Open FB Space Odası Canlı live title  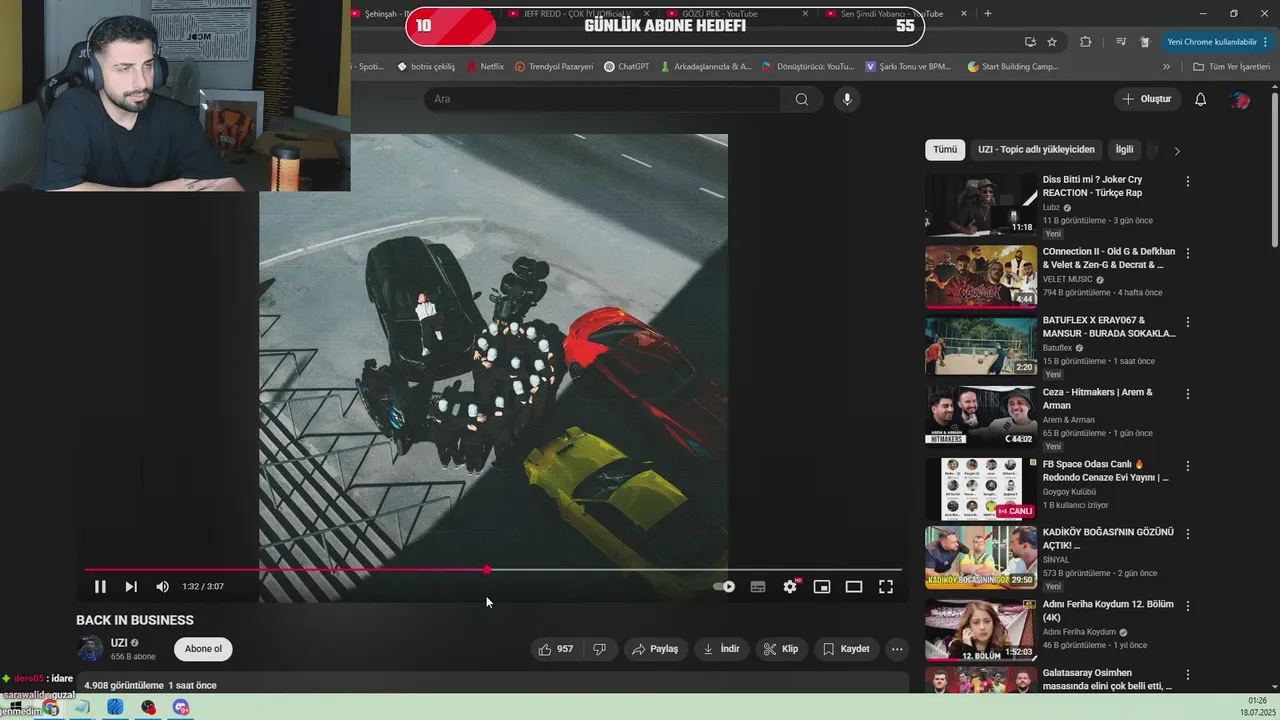[1106, 471]
